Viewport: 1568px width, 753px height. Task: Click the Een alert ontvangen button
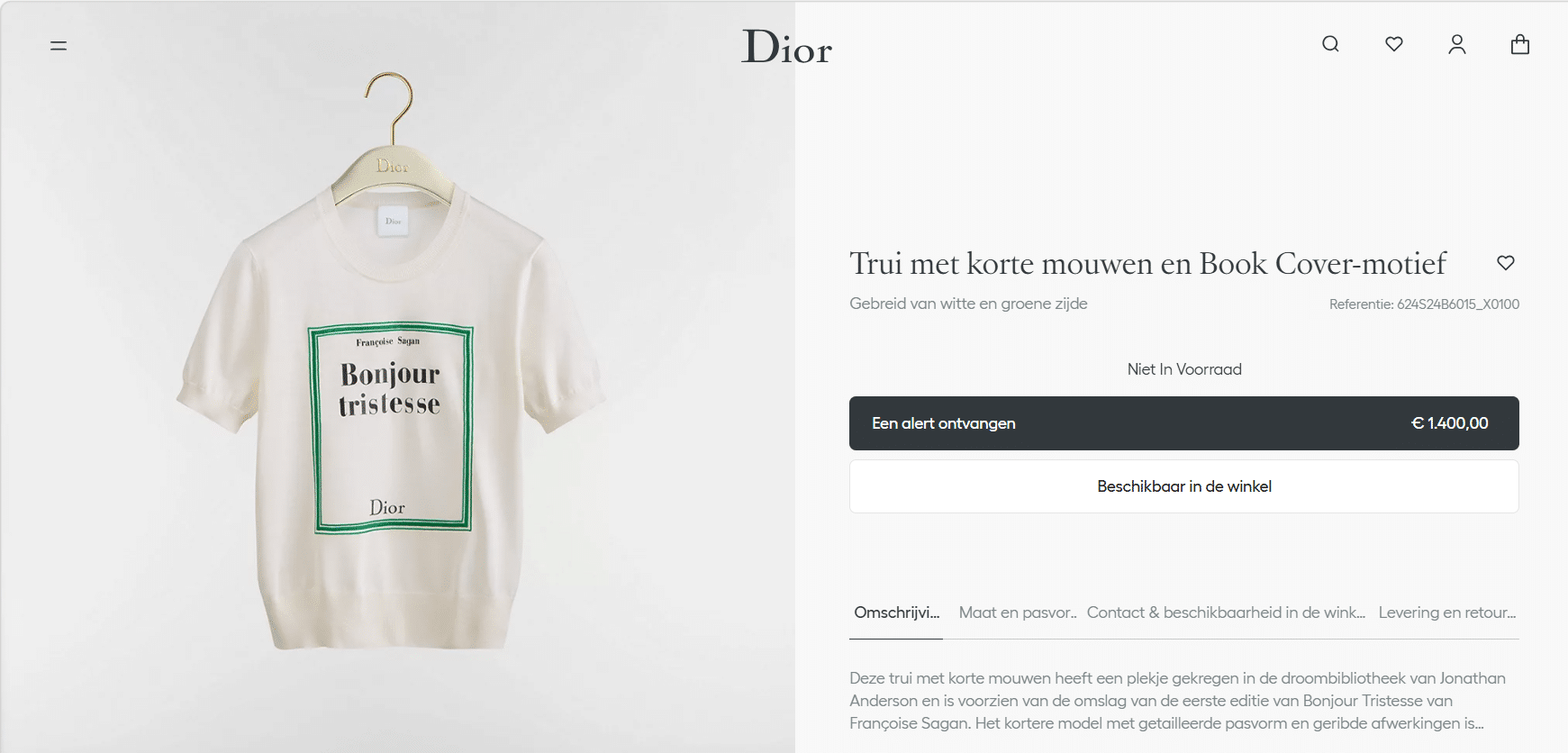click(1183, 423)
